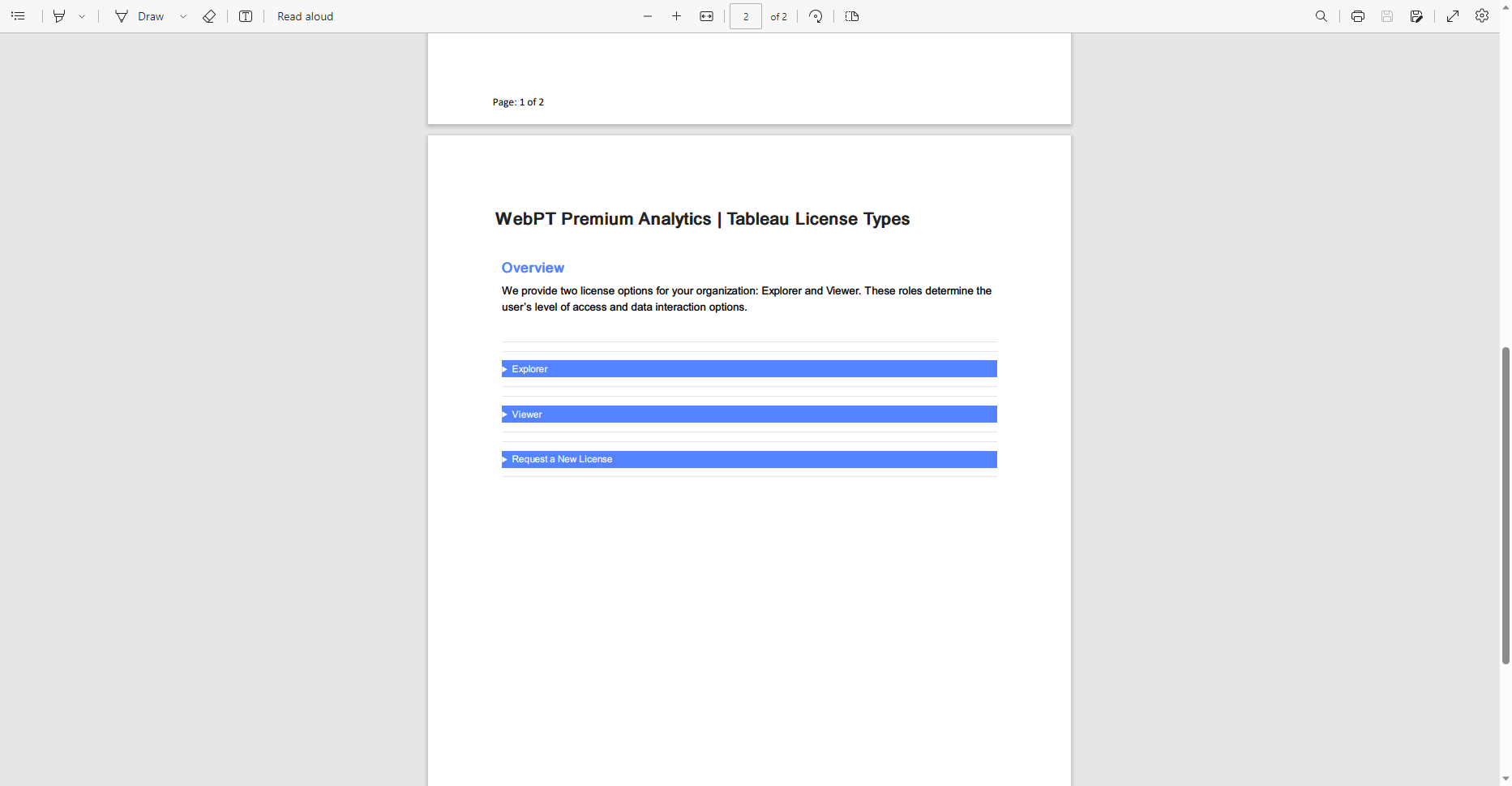Open the find in document search
1512x786 pixels.
(1321, 16)
